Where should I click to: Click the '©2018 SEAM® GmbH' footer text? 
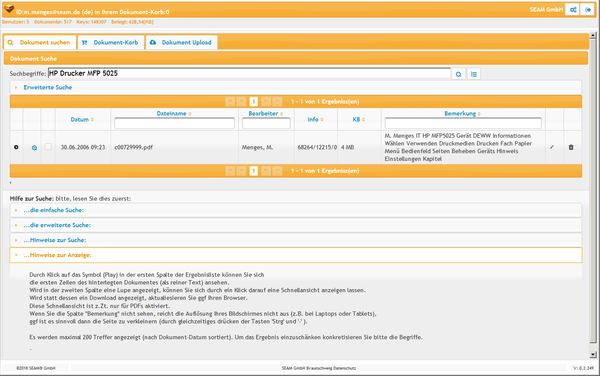(x=36, y=368)
